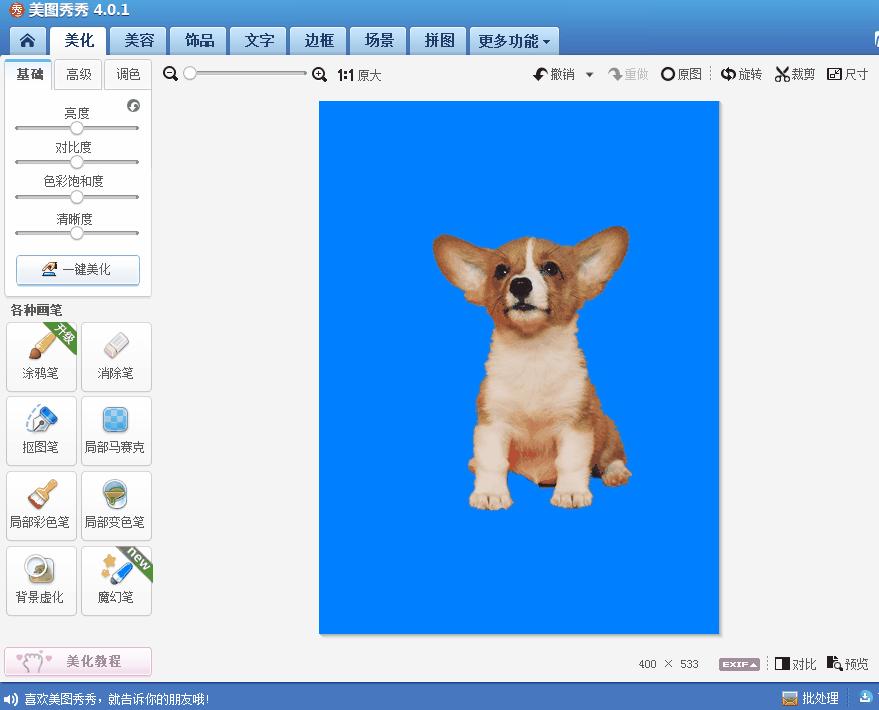Choose the 抠图笔 cutout tool

(x=41, y=430)
